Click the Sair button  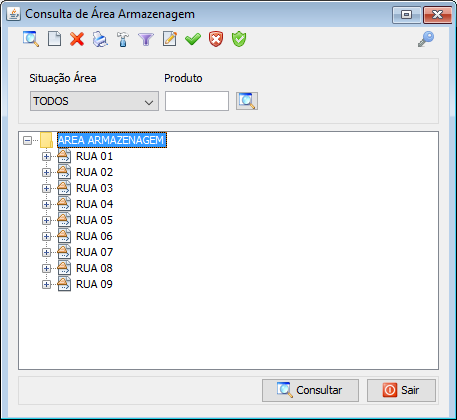401,390
